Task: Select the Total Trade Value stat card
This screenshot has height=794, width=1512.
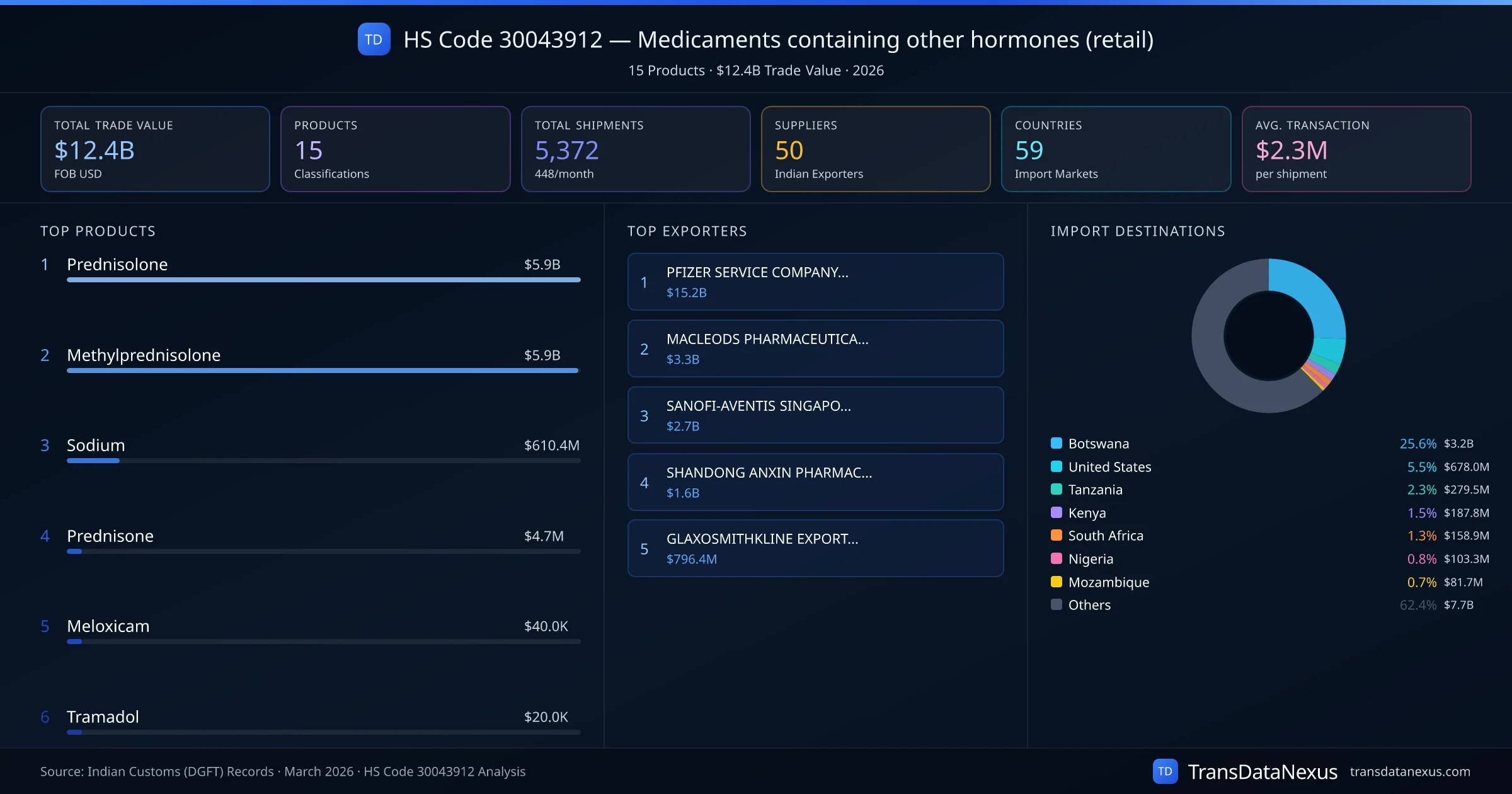Action: click(x=155, y=149)
